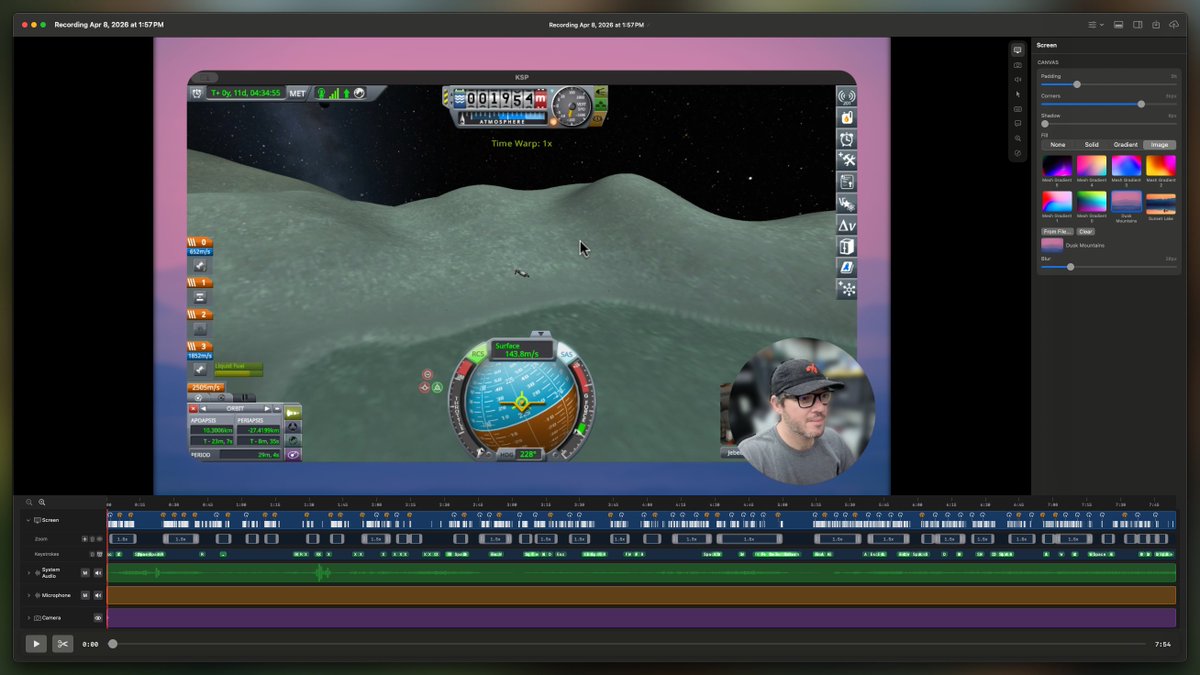Viewport: 1200px width, 675px height.
Task: Open the Cursor settings sidebar icon
Action: pos(1017,94)
